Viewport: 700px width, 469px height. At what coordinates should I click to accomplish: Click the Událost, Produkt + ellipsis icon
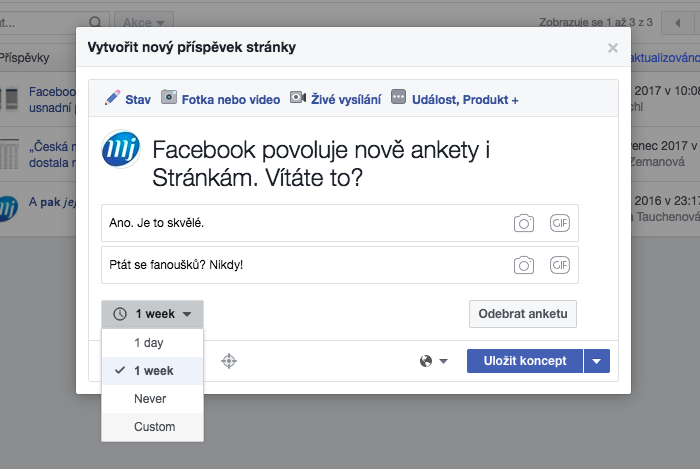(x=398, y=97)
